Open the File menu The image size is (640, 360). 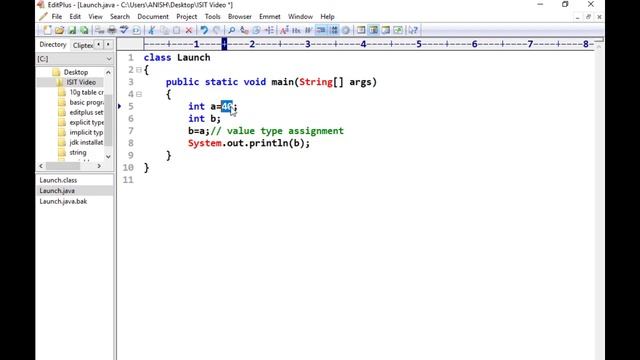pyautogui.click(x=57, y=17)
